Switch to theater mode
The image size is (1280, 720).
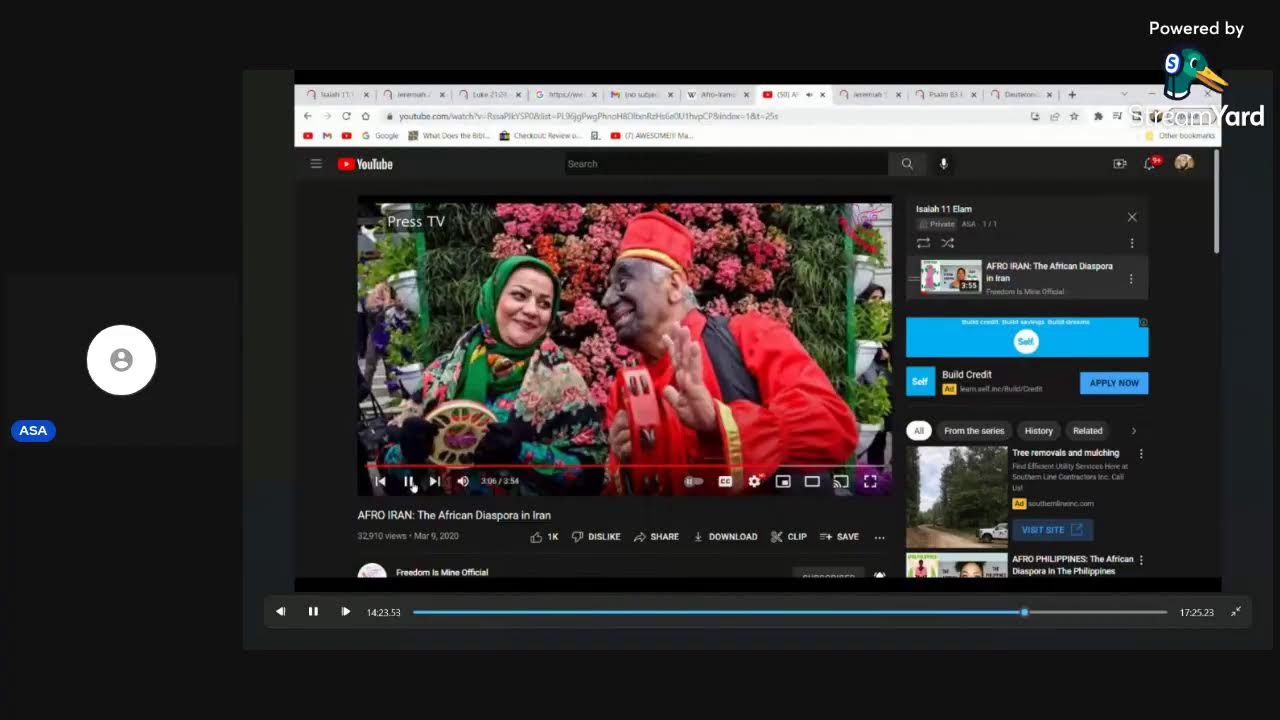tap(812, 481)
